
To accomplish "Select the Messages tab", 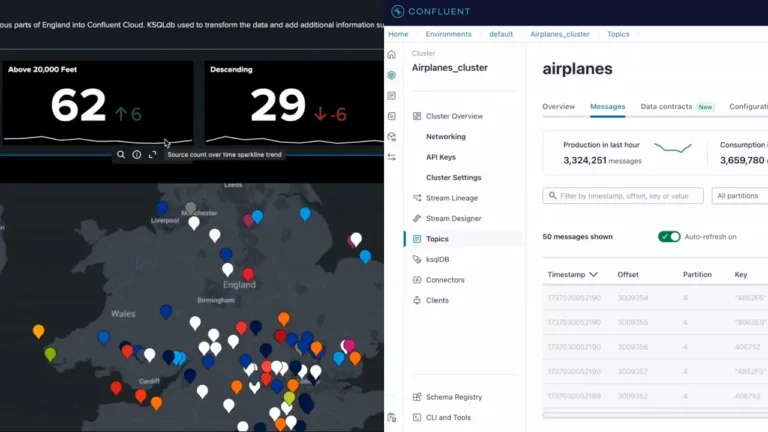I will coord(607,106).
